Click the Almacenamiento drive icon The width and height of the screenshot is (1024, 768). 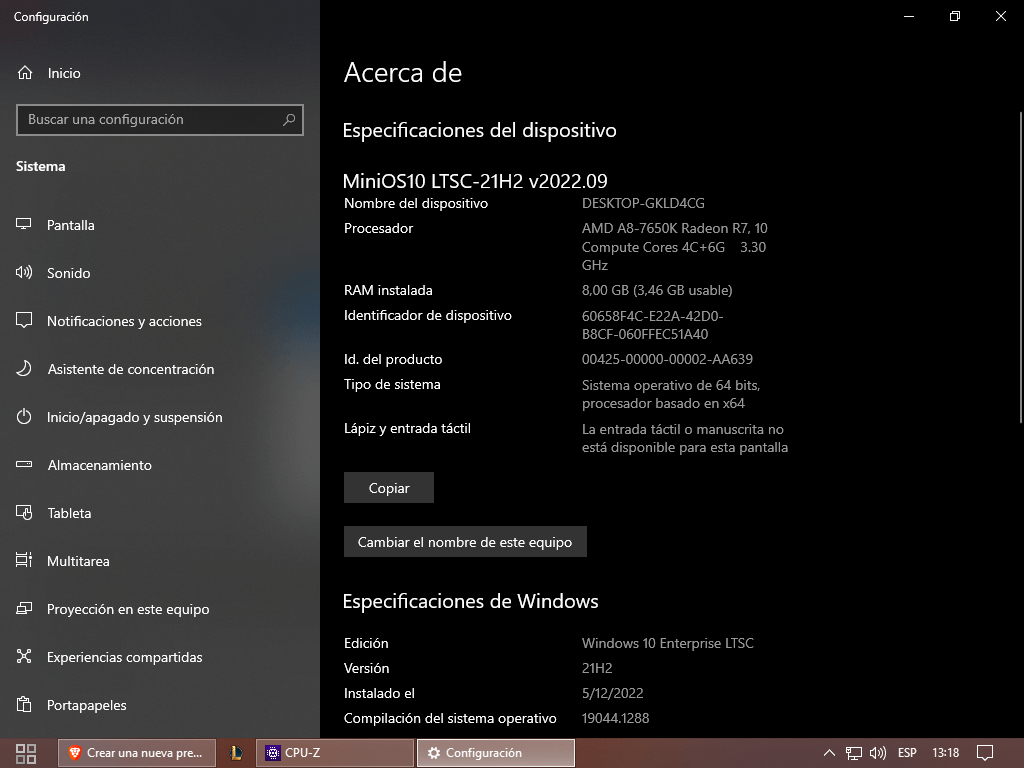coord(24,465)
